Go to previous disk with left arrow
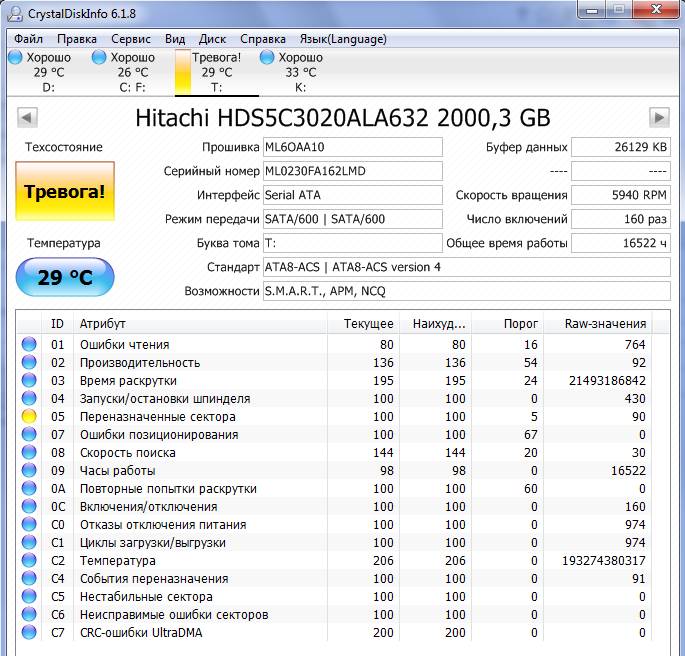This screenshot has width=685, height=656. click(27, 117)
